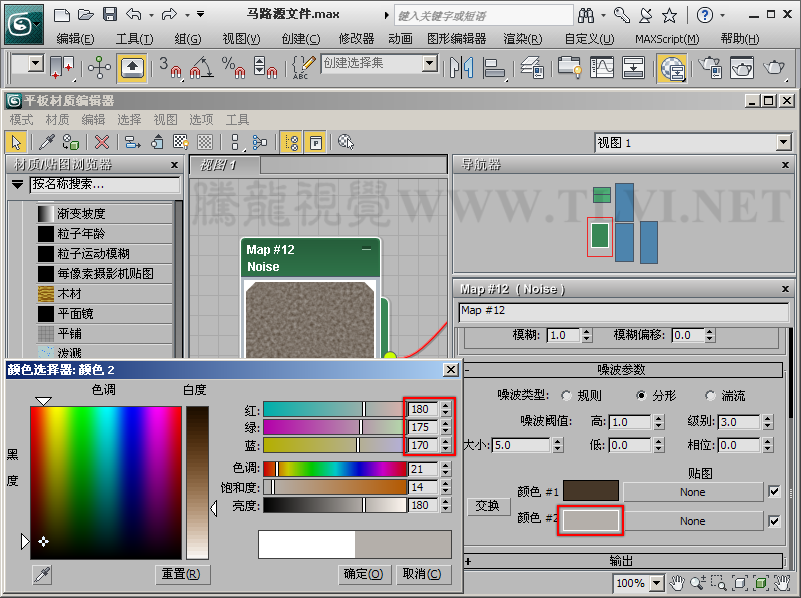Image resolution: width=801 pixels, height=598 pixels.
Task: Select the angle snap toggle icon
Action: coord(201,67)
